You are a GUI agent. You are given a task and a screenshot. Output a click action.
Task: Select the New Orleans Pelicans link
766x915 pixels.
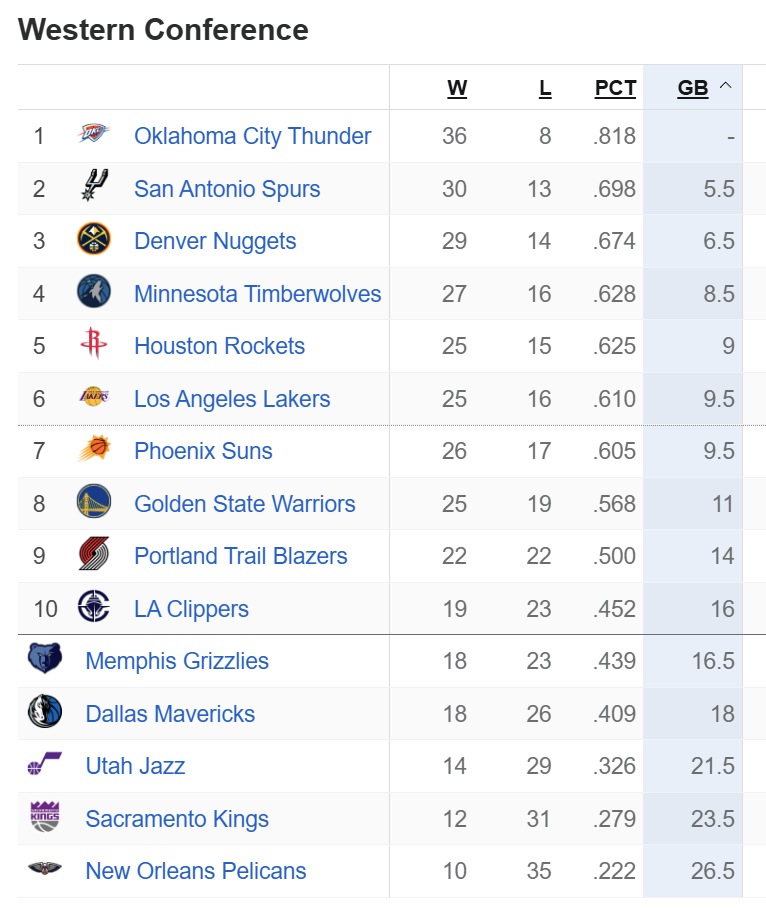point(196,871)
